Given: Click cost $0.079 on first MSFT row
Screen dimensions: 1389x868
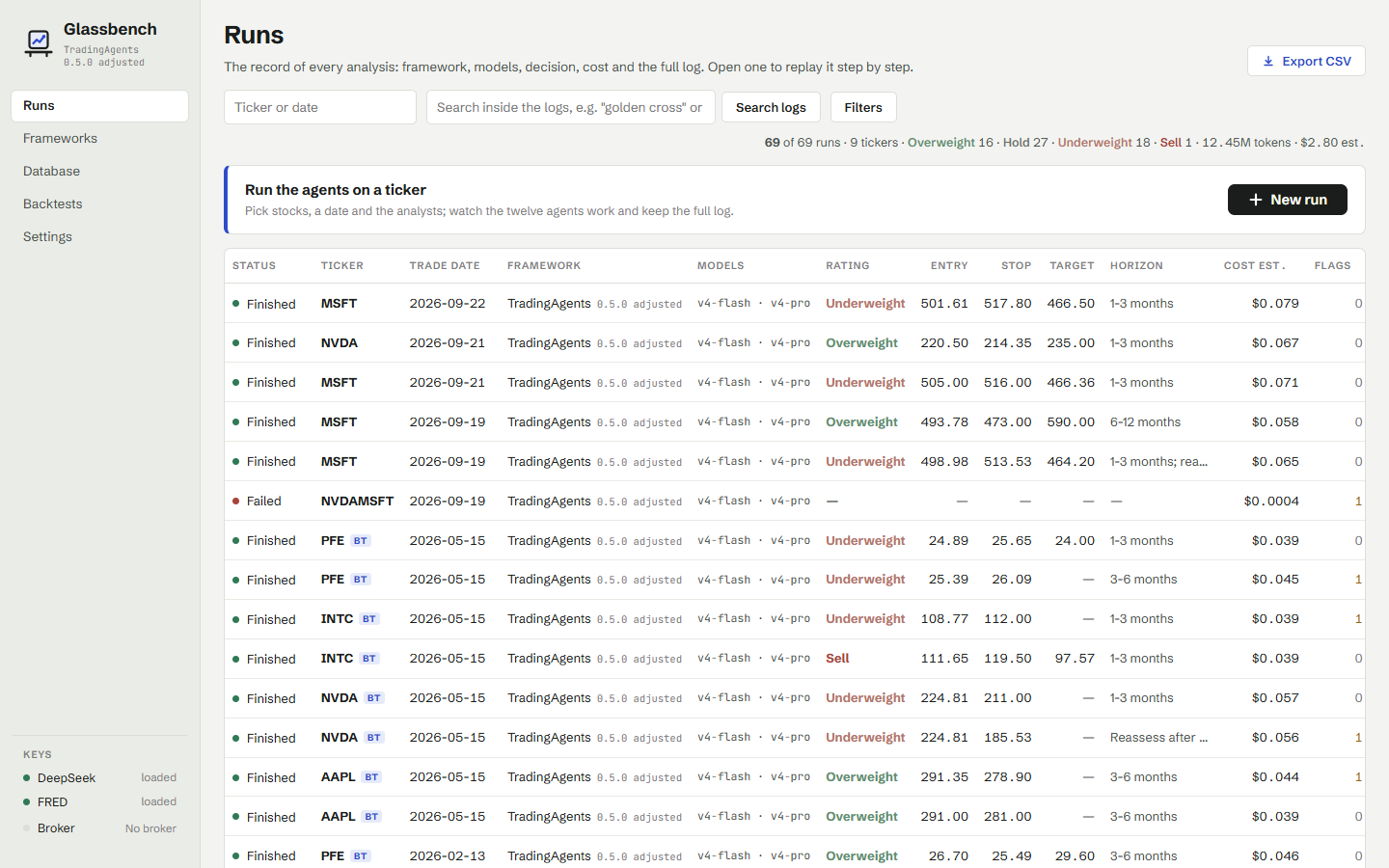Looking at the screenshot, I should click(x=1275, y=303).
